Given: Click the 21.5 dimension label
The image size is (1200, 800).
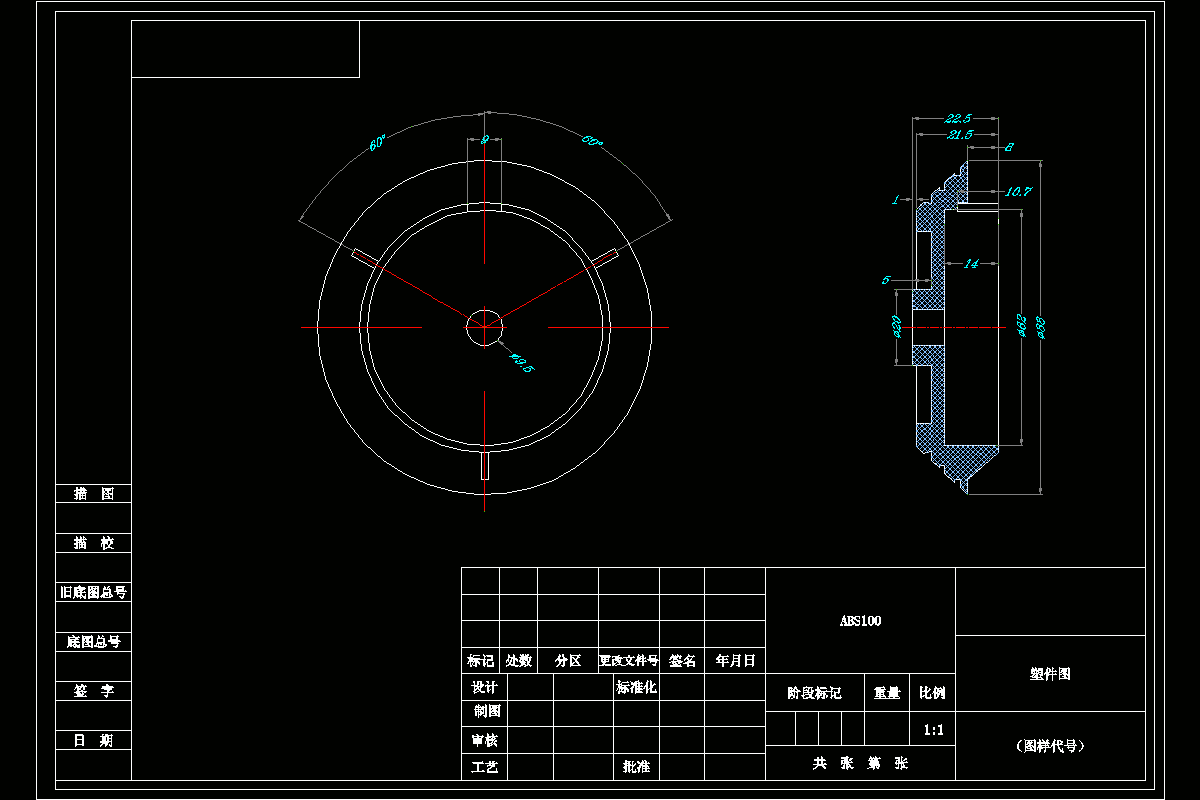Looking at the screenshot, I should click(959, 134).
